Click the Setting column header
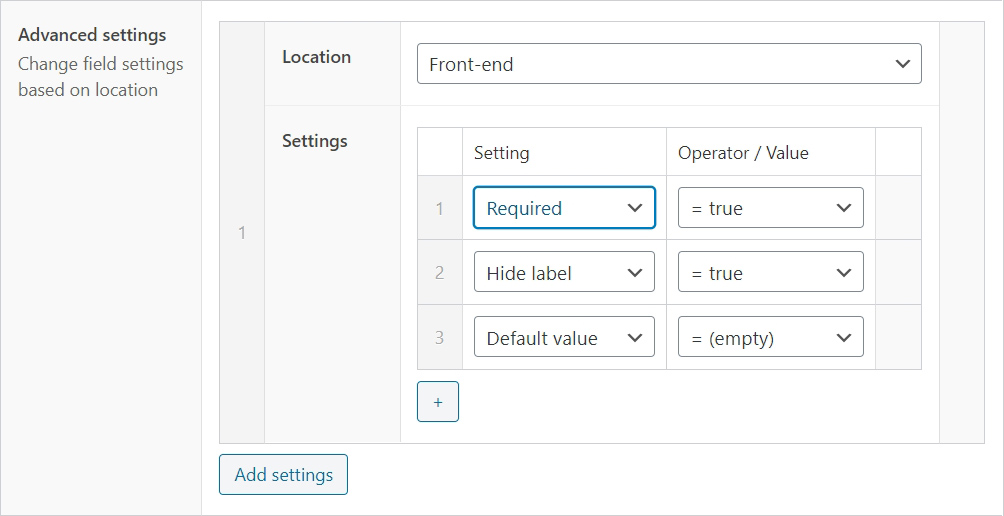Screen dimensions: 1004x516 [501, 153]
